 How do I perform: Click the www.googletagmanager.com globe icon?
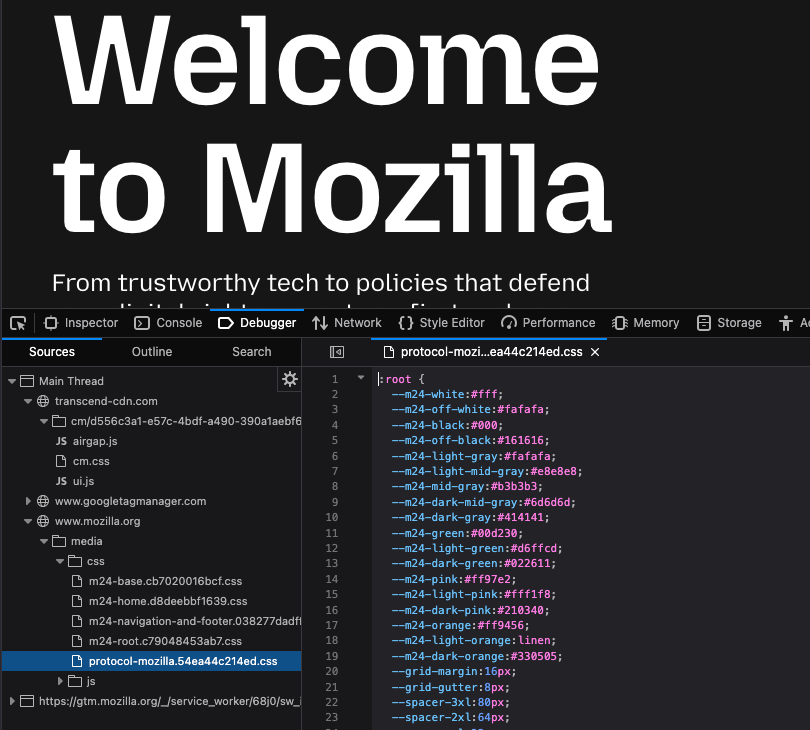click(x=43, y=501)
